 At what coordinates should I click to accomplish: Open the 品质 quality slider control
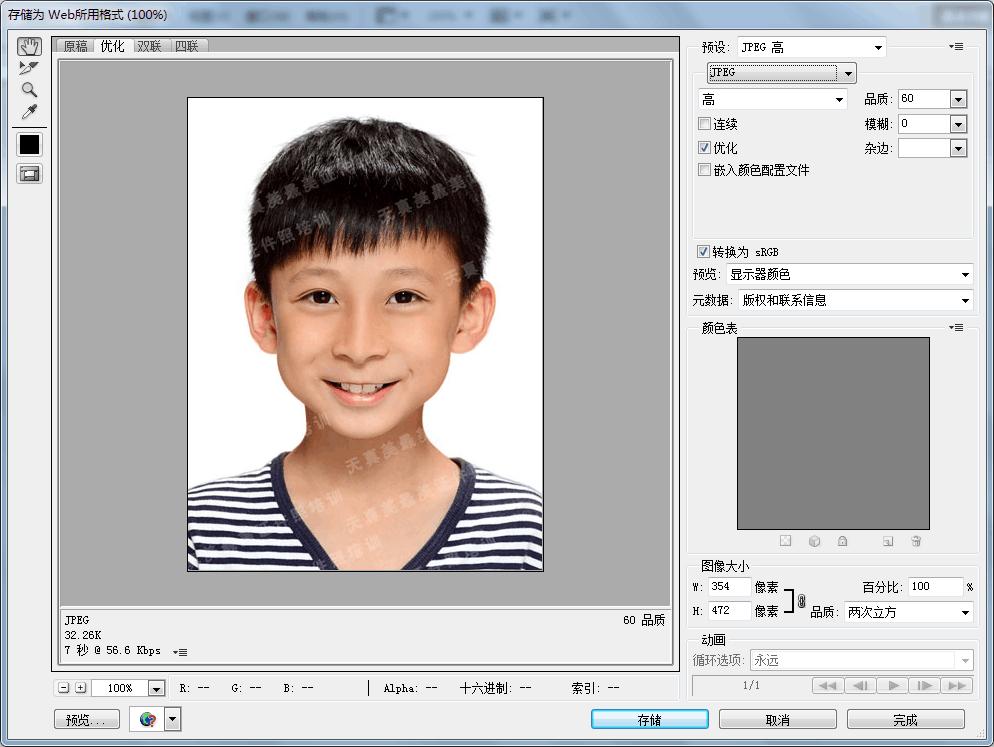coord(958,98)
